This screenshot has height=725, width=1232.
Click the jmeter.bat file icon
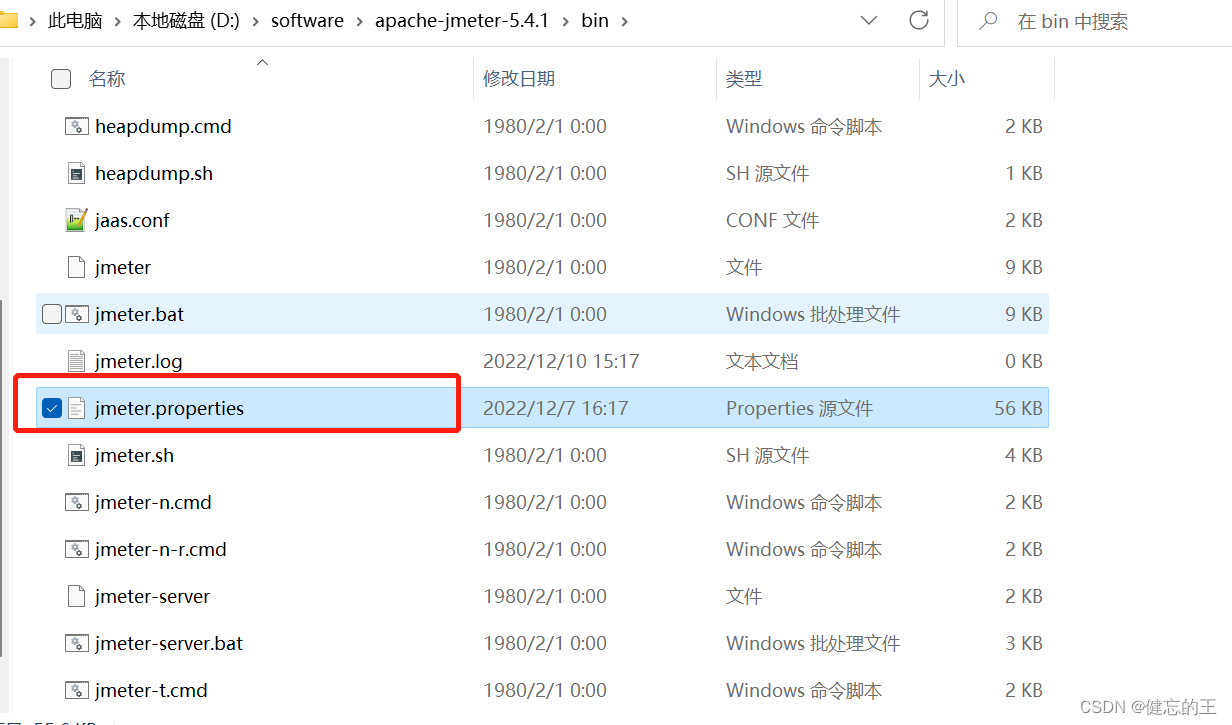point(77,314)
